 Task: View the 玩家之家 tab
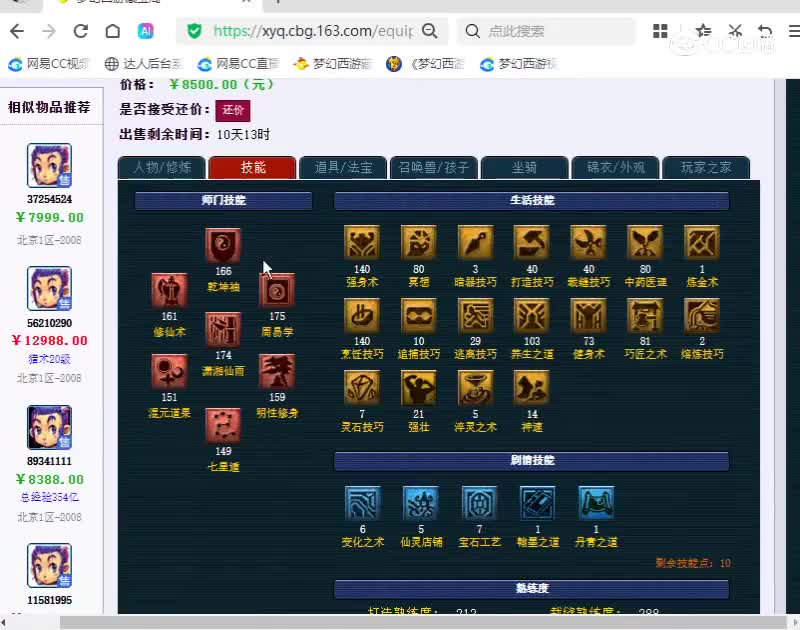(706, 168)
